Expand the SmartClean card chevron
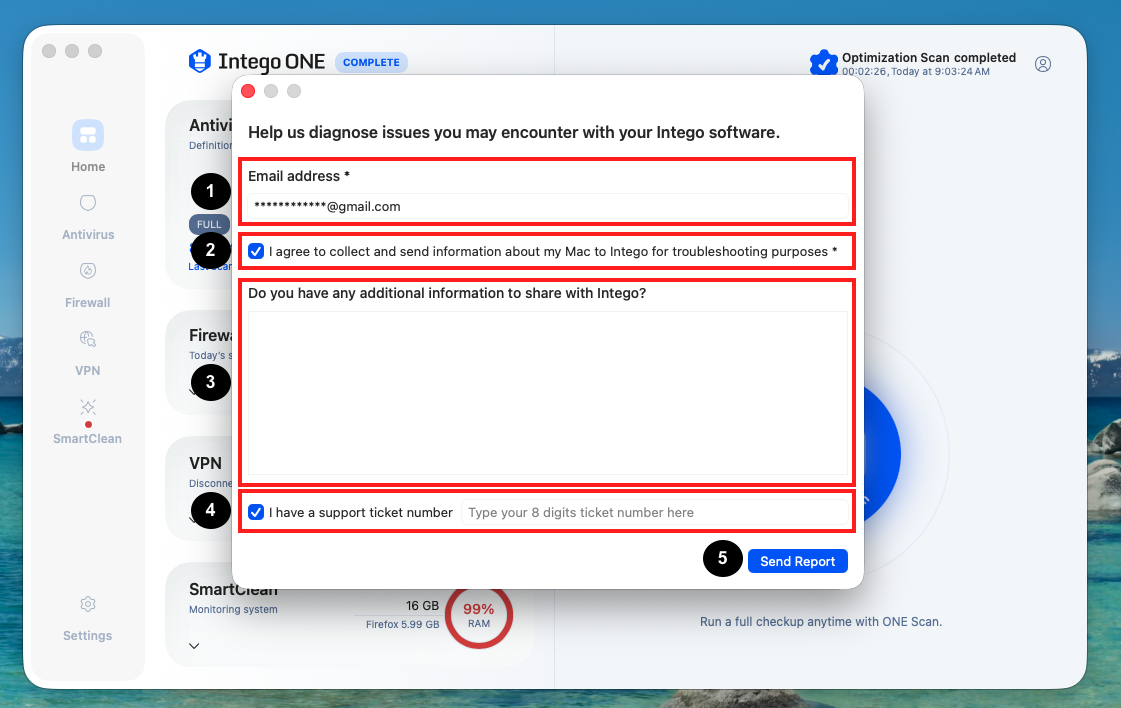Screen dimensions: 1121x708 click(194, 646)
